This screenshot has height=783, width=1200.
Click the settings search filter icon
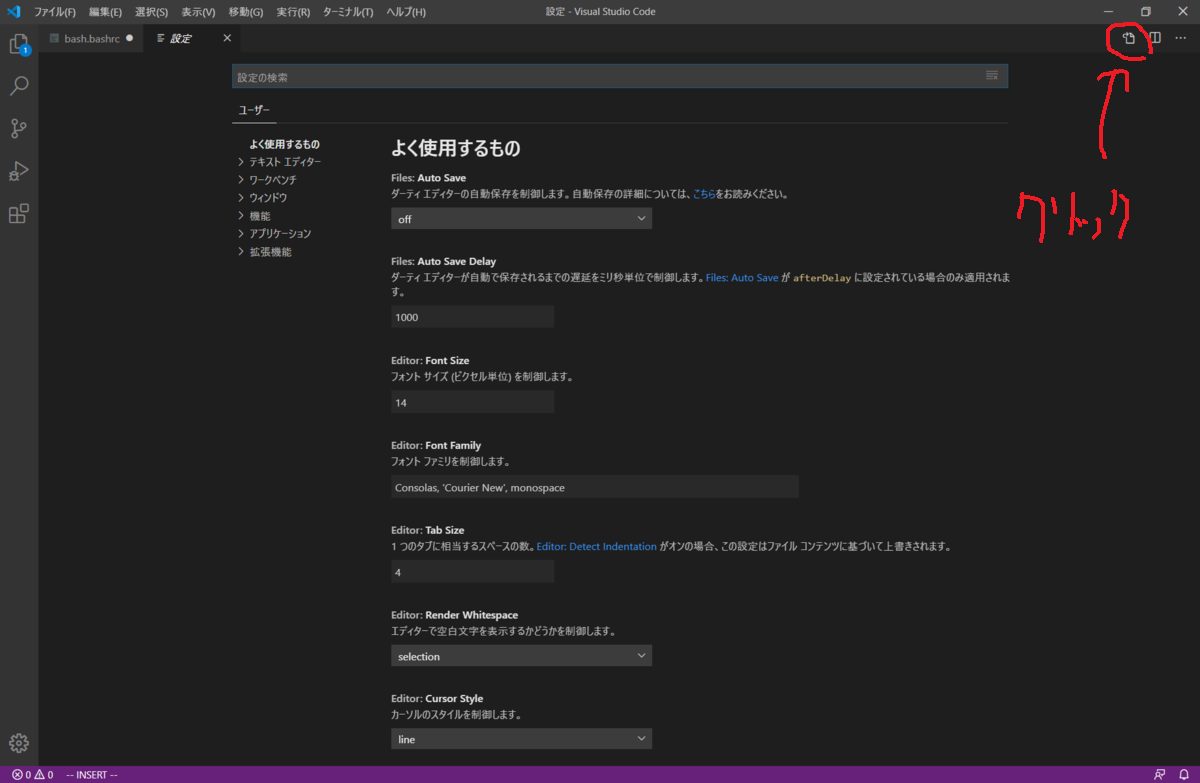992,76
